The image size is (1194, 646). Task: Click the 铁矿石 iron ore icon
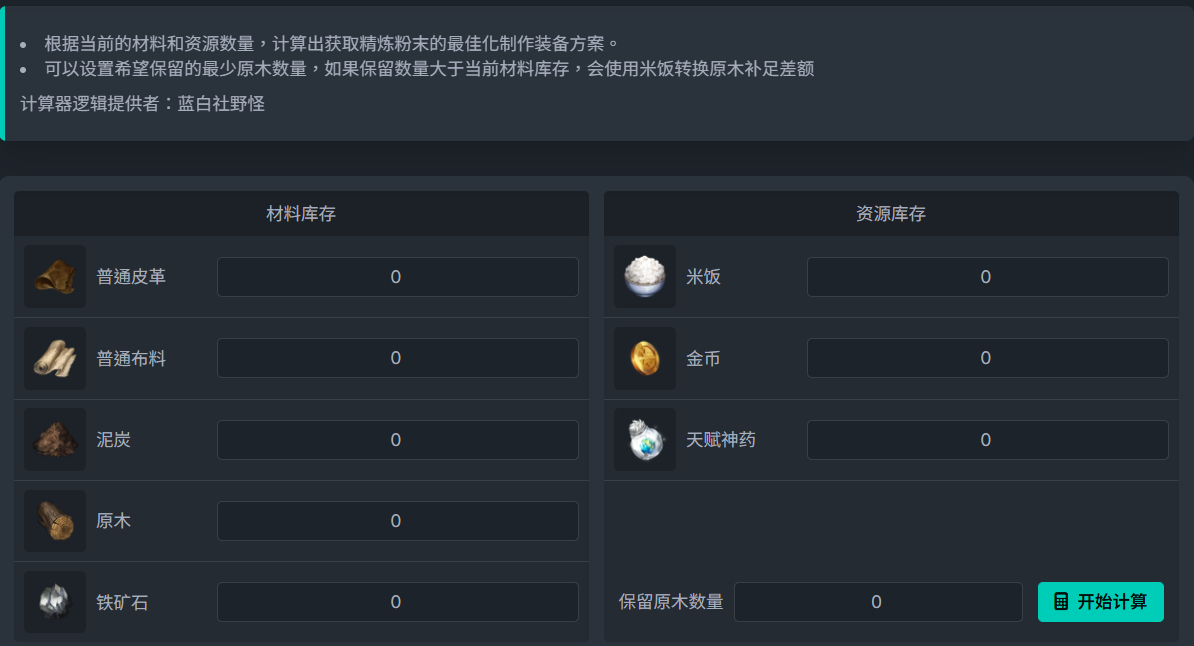click(55, 602)
